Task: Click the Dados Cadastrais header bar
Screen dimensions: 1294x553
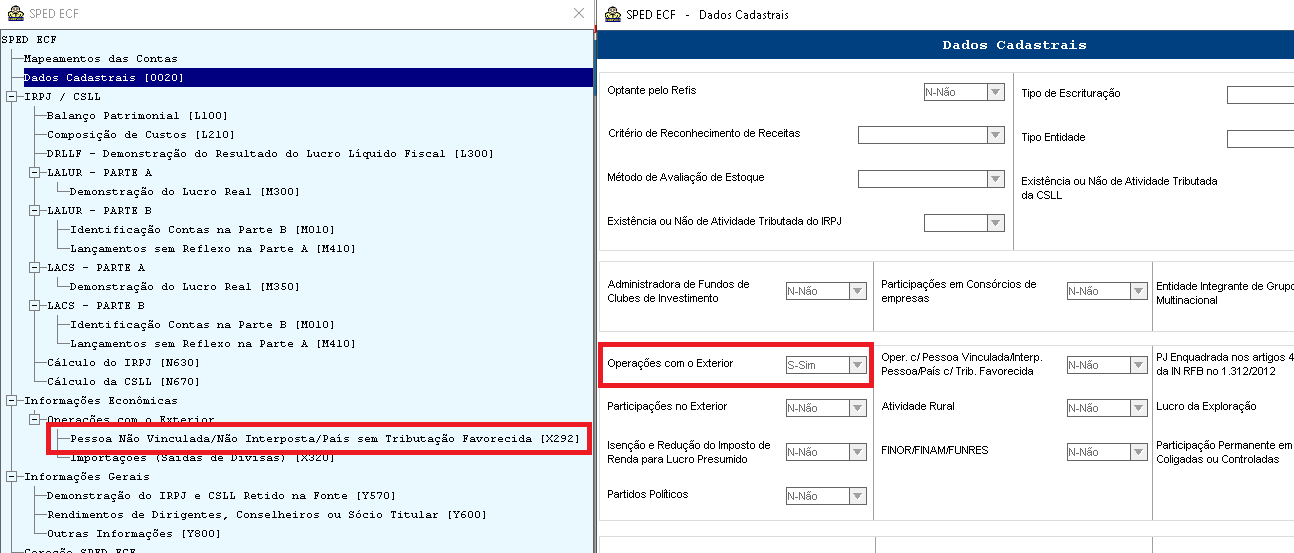Action: (945, 45)
